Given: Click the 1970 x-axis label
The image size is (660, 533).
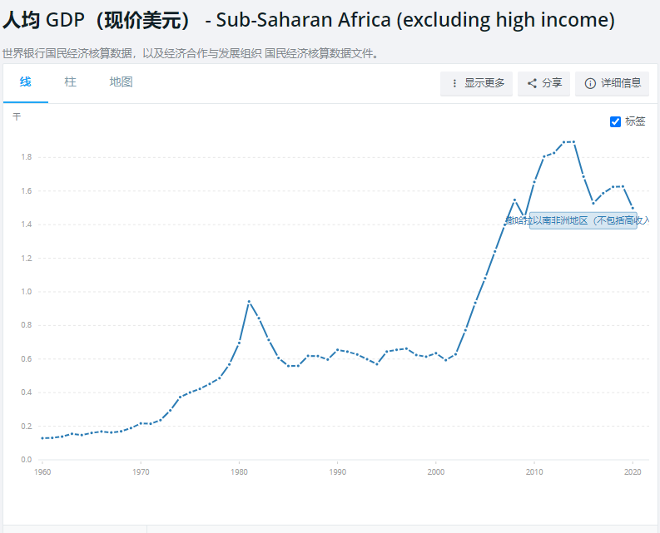Looking at the screenshot, I should coord(140,471).
